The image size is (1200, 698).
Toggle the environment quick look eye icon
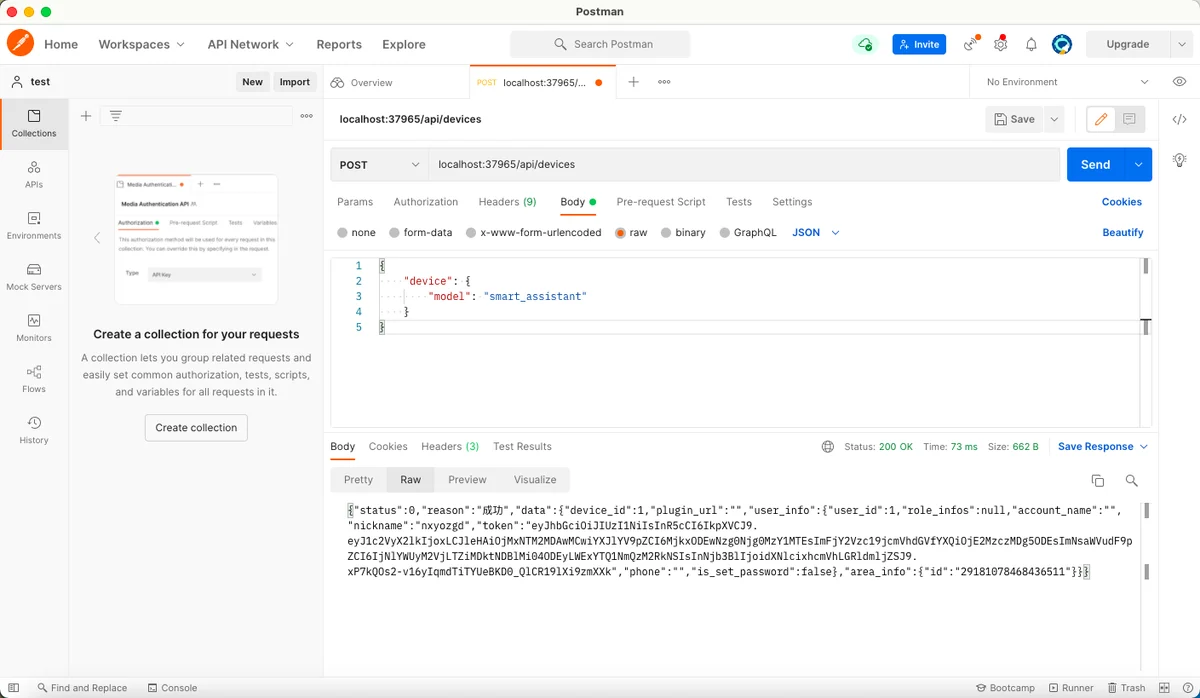pos(1179,82)
